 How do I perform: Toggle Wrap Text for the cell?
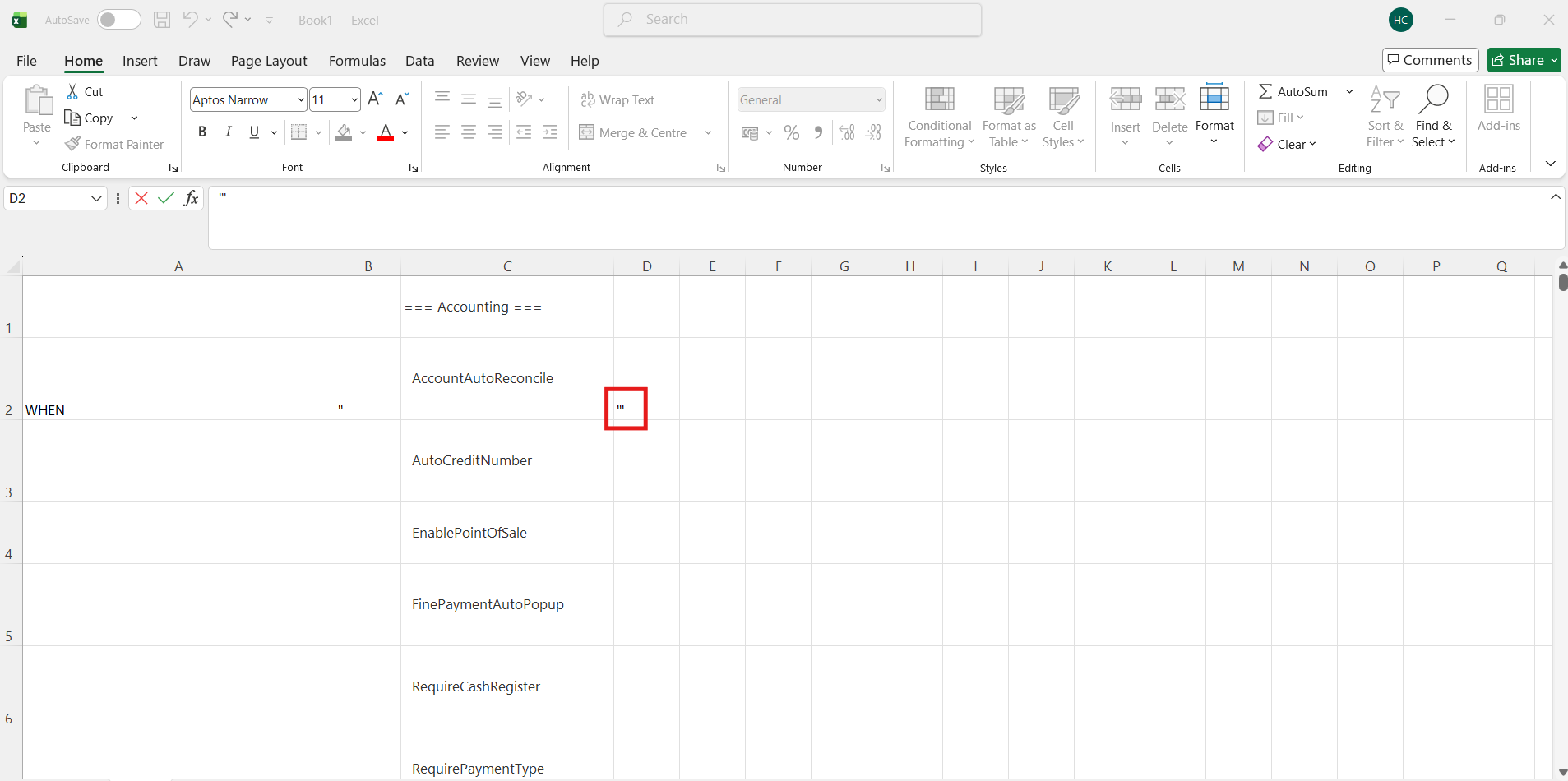[617, 99]
